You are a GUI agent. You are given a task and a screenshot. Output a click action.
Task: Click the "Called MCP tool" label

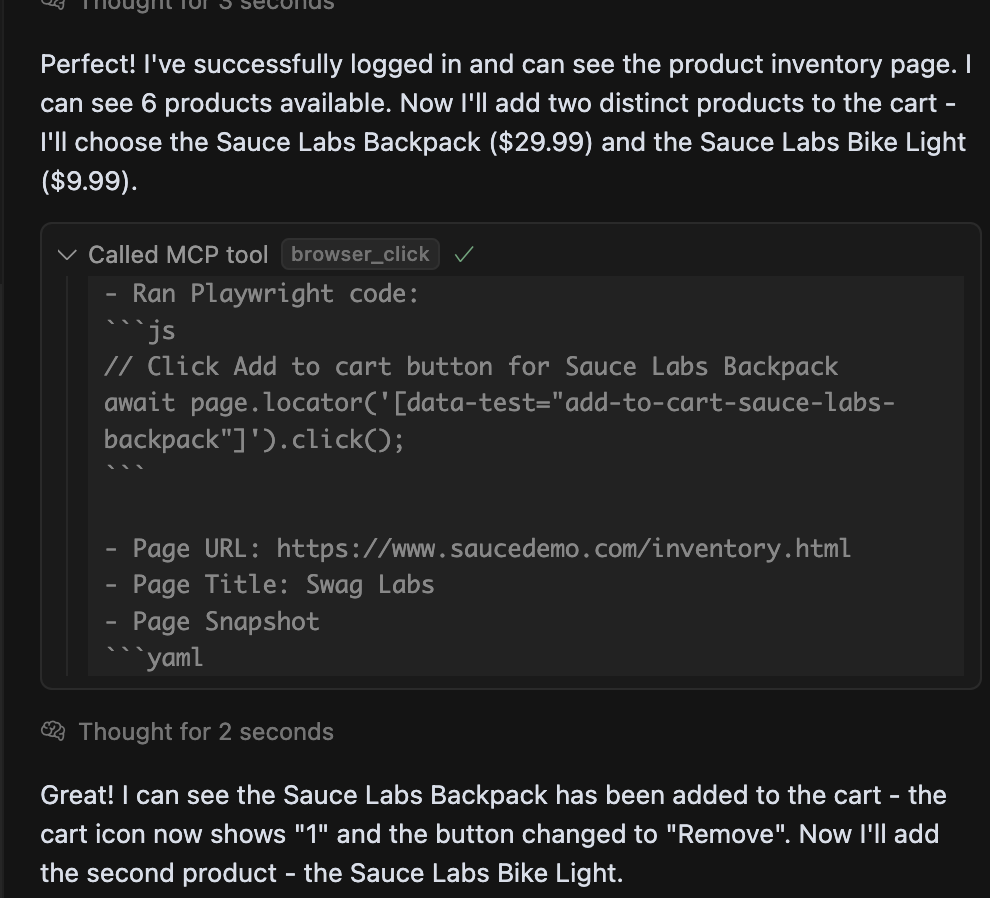178,255
